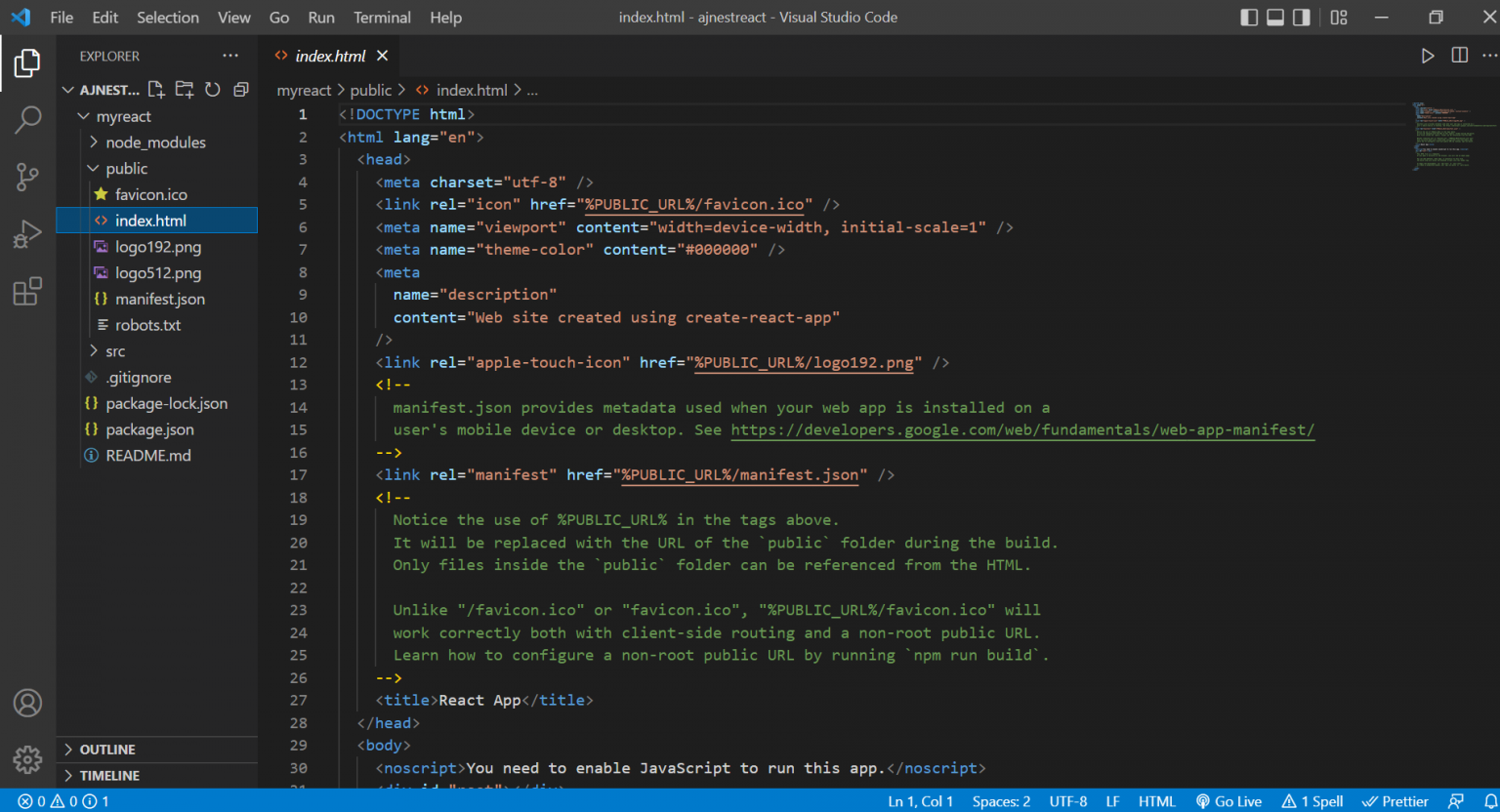
Task: Click the Prettier status bar button
Action: [x=1396, y=801]
